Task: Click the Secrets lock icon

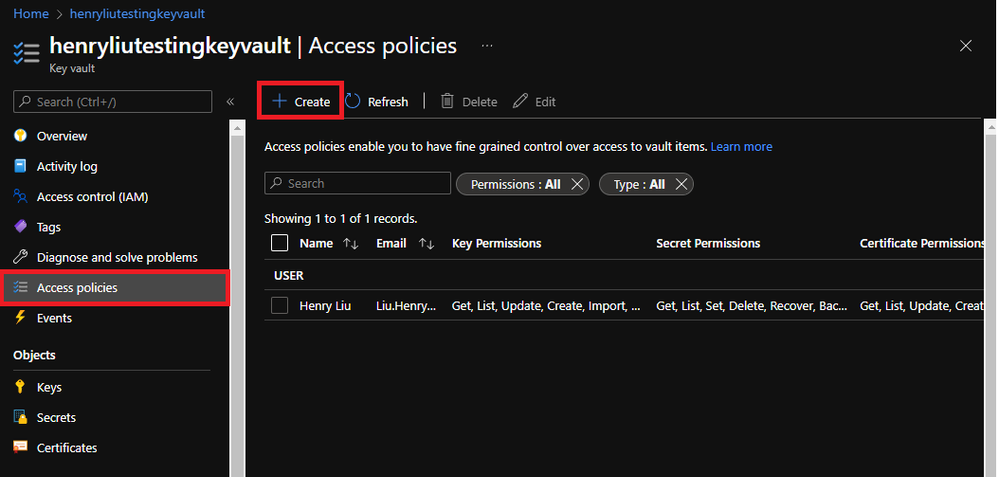Action: coord(20,417)
